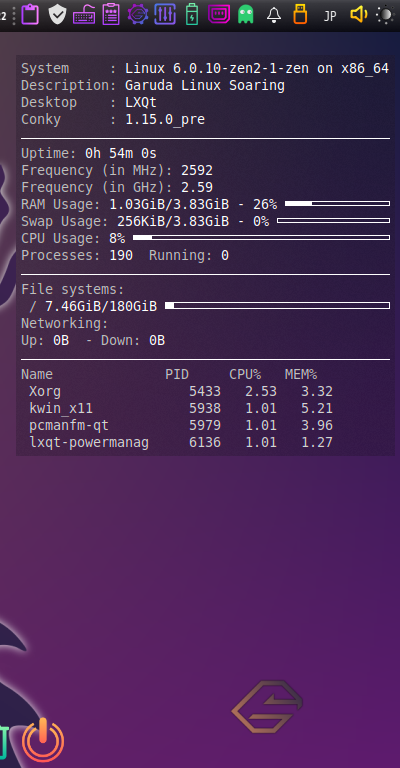Click the root file system usage bar
This screenshot has width=400, height=768.
[x=278, y=306]
